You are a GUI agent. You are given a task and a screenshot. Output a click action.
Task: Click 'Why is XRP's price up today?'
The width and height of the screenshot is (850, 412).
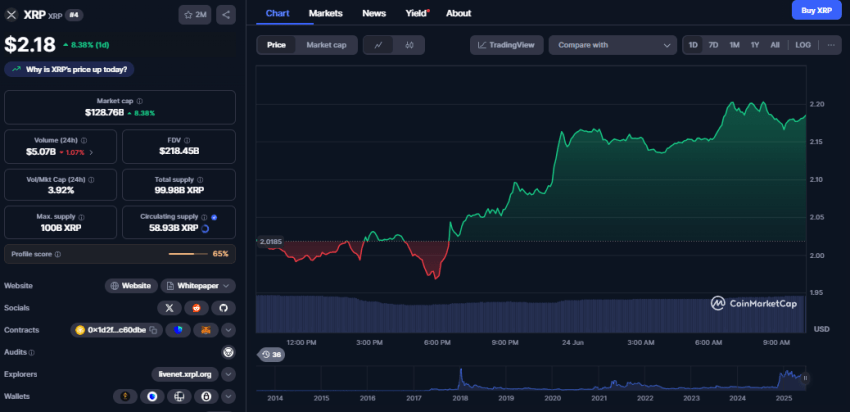click(70, 69)
